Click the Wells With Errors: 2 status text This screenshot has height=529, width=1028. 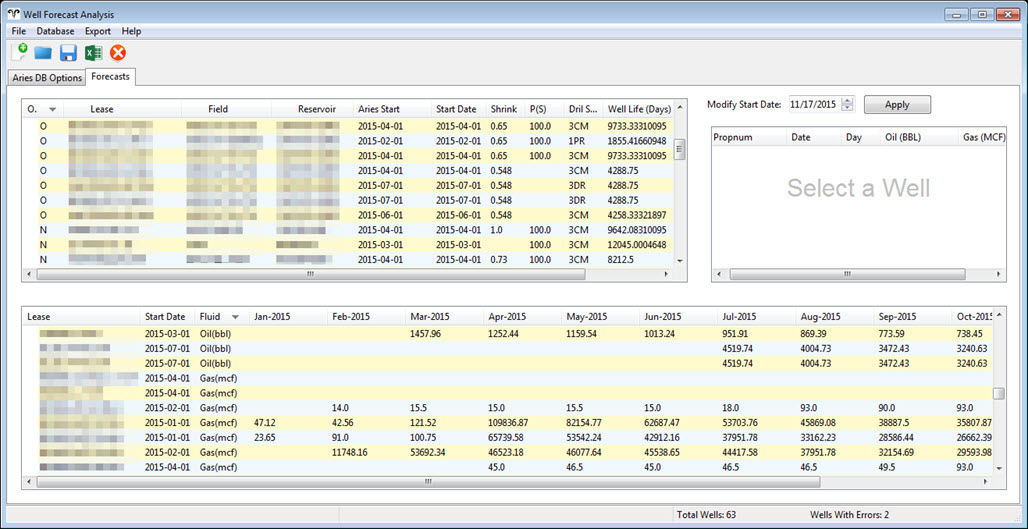click(850, 515)
